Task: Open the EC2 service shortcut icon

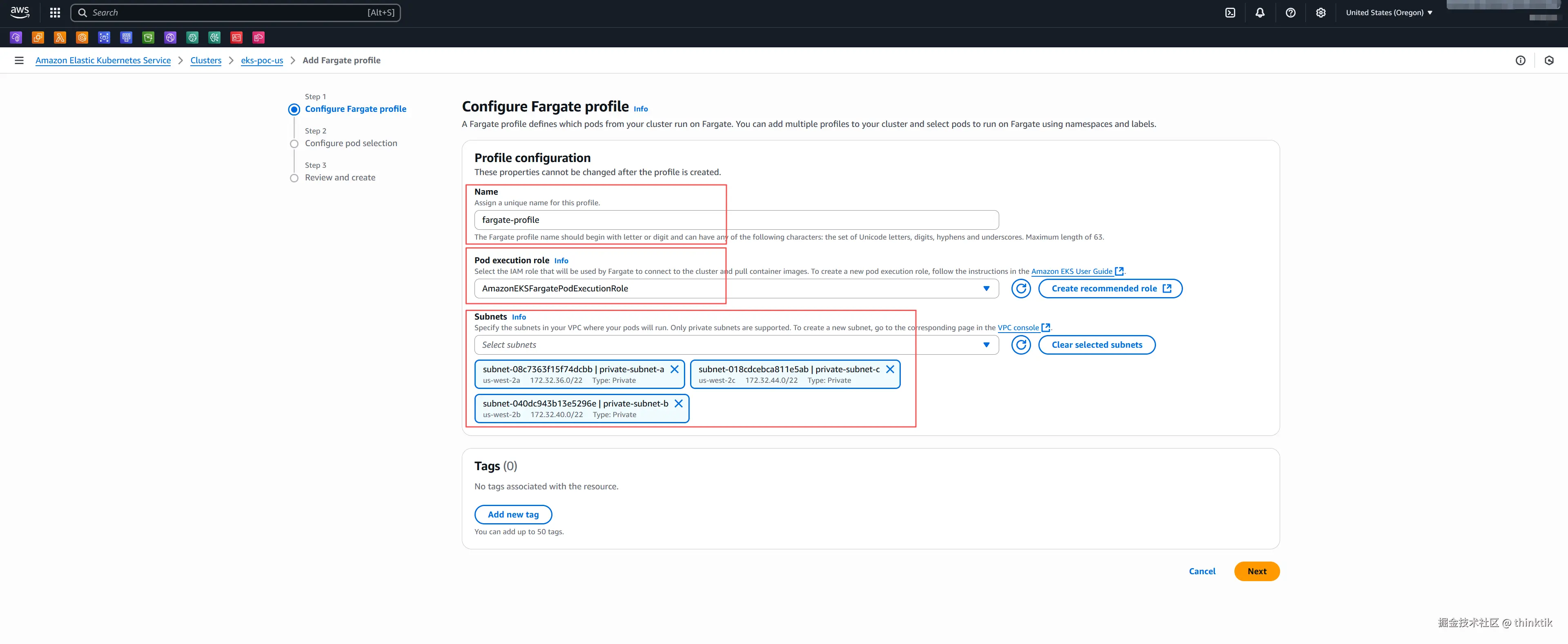Action: (38, 38)
